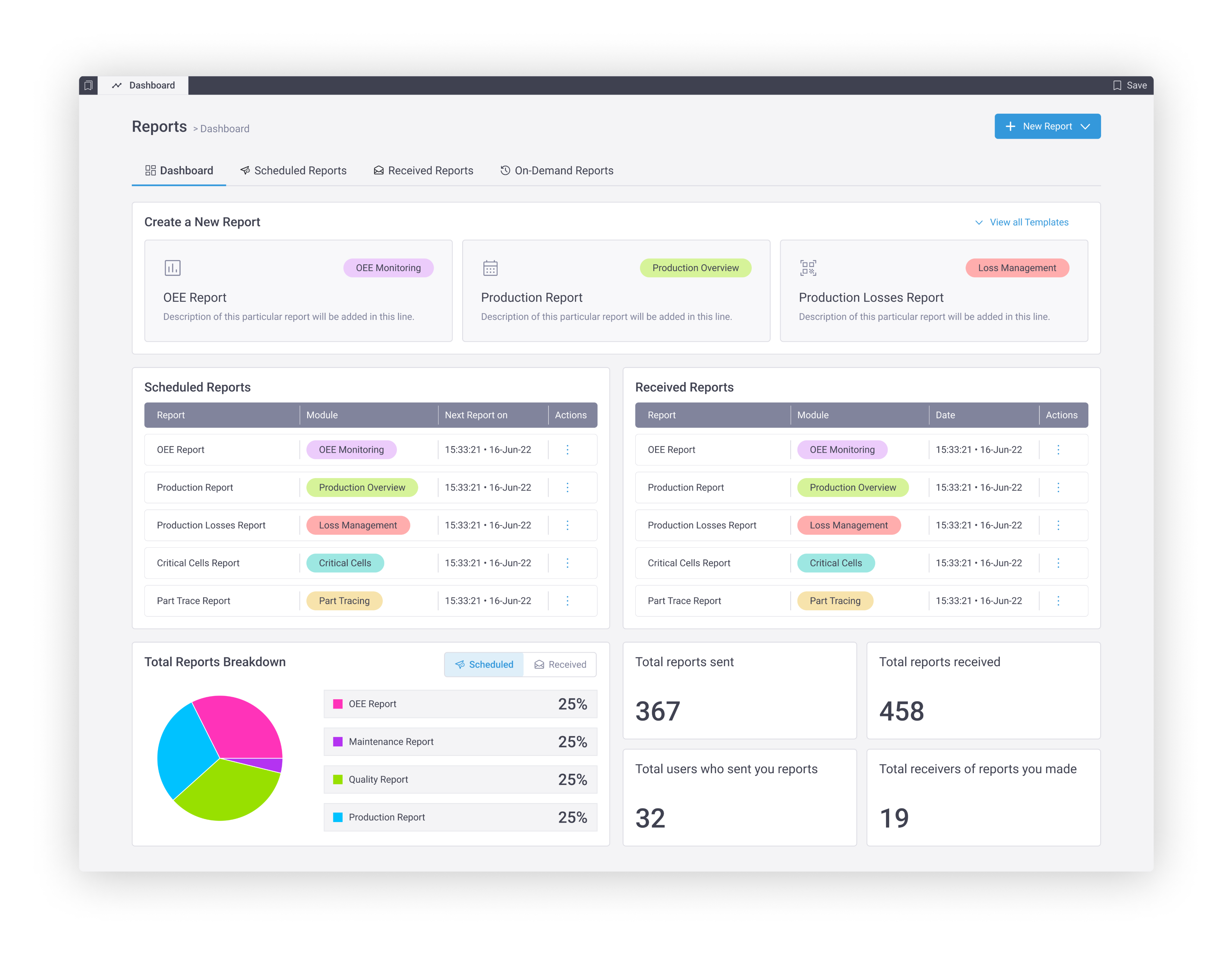
Task: Switch to Scheduled Reports tab
Action: [x=293, y=170]
